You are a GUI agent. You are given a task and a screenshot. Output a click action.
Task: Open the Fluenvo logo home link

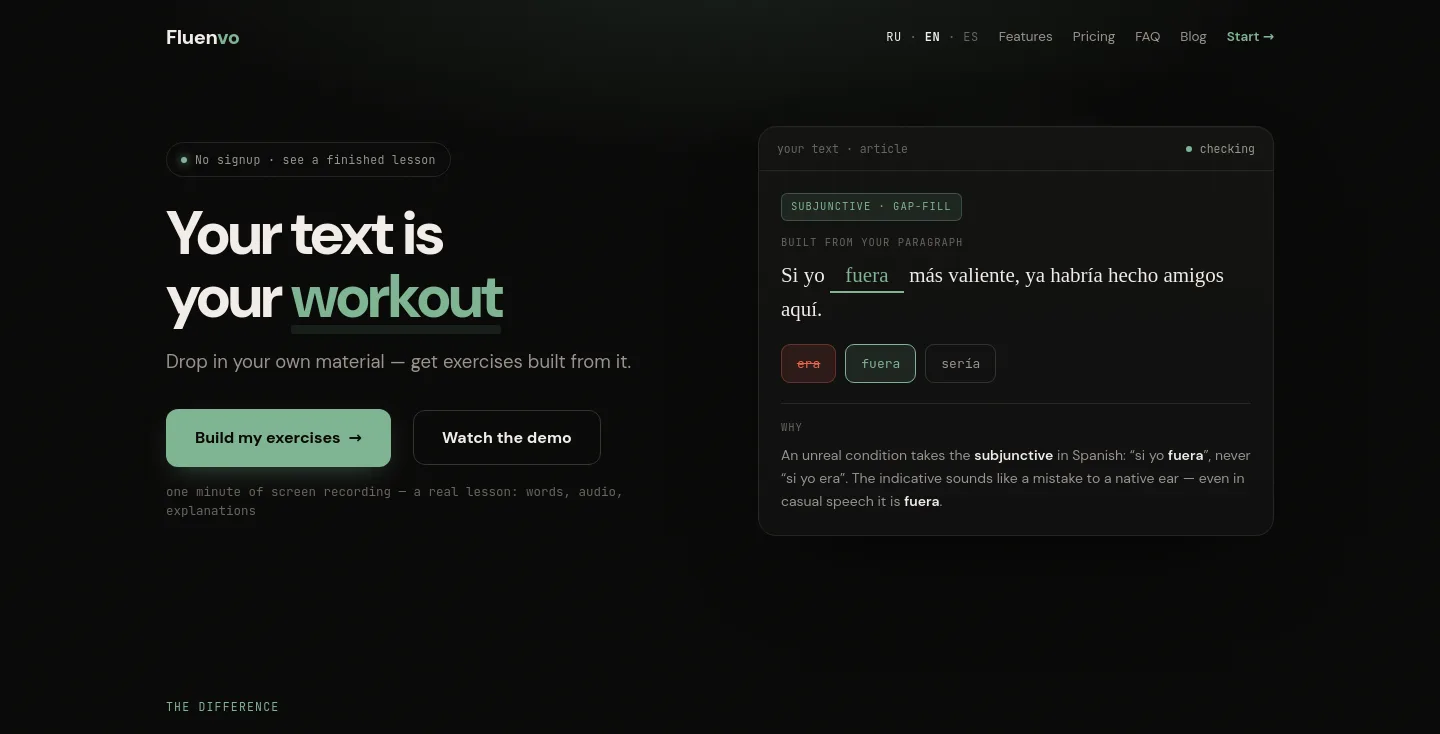203,37
